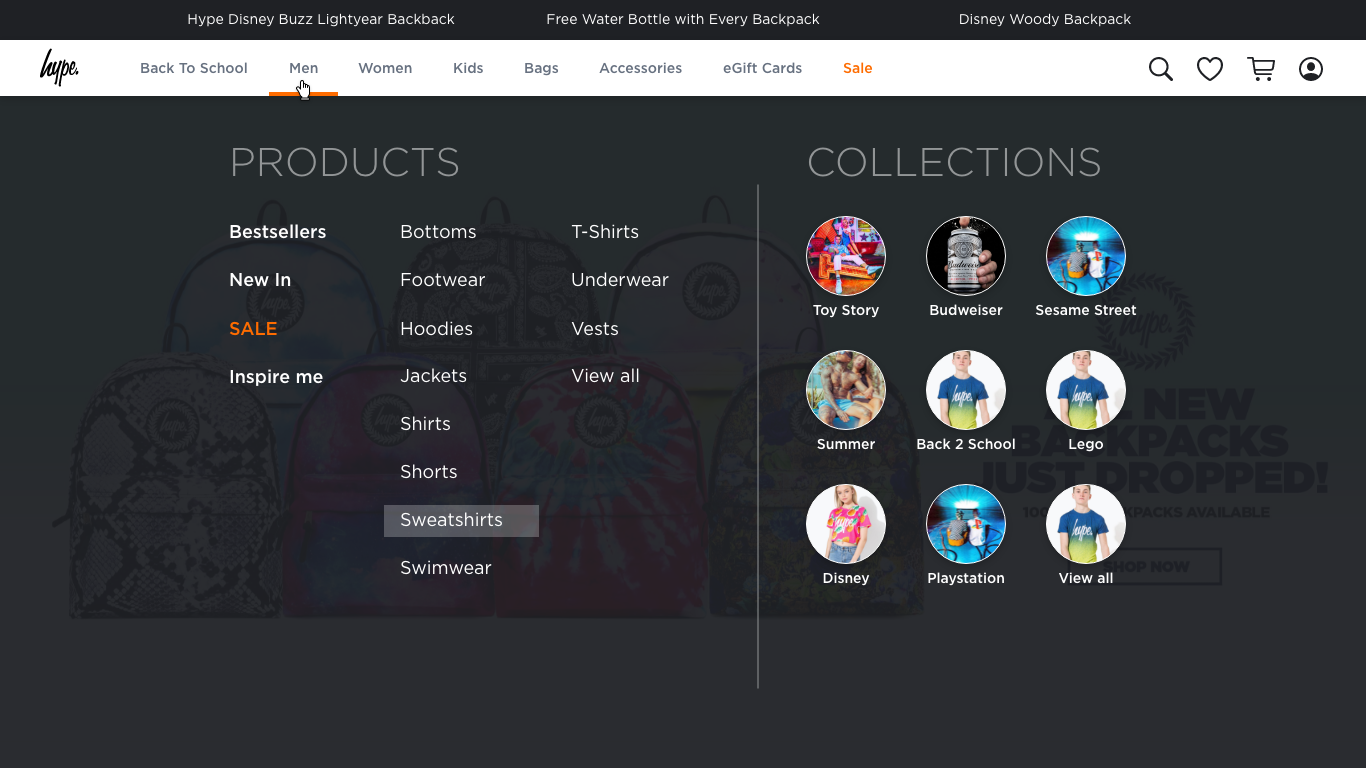The width and height of the screenshot is (1366, 770).
Task: Expand the Accessories navigation menu
Action: (x=640, y=68)
